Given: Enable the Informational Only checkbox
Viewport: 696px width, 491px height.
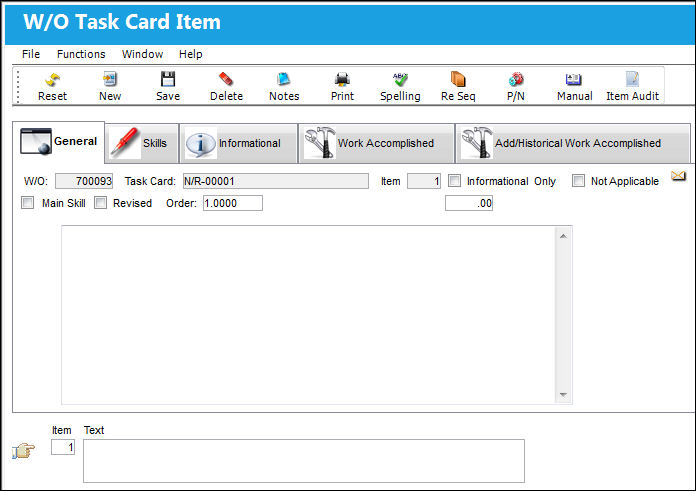Looking at the screenshot, I should (x=454, y=181).
